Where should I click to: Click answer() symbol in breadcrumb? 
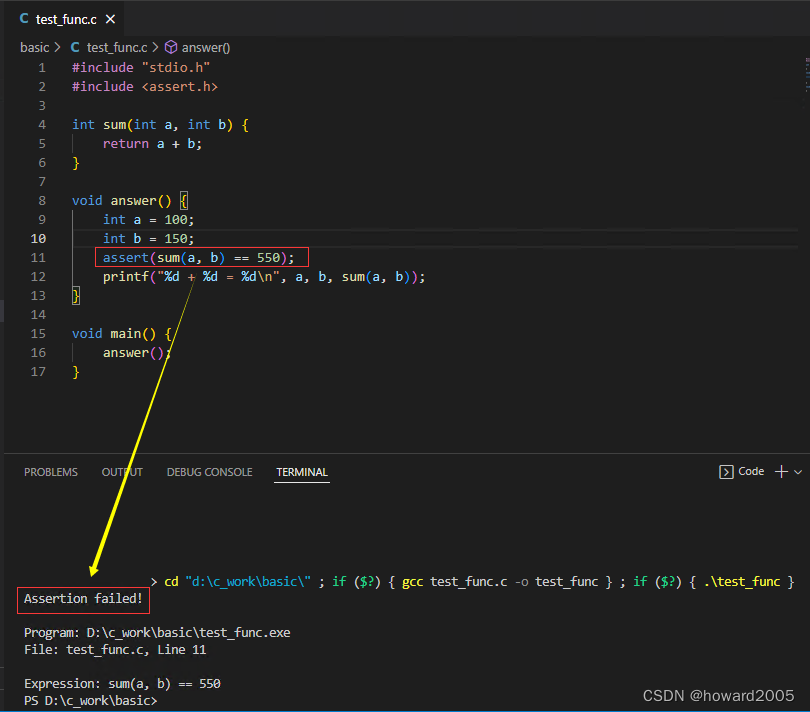click(206, 48)
